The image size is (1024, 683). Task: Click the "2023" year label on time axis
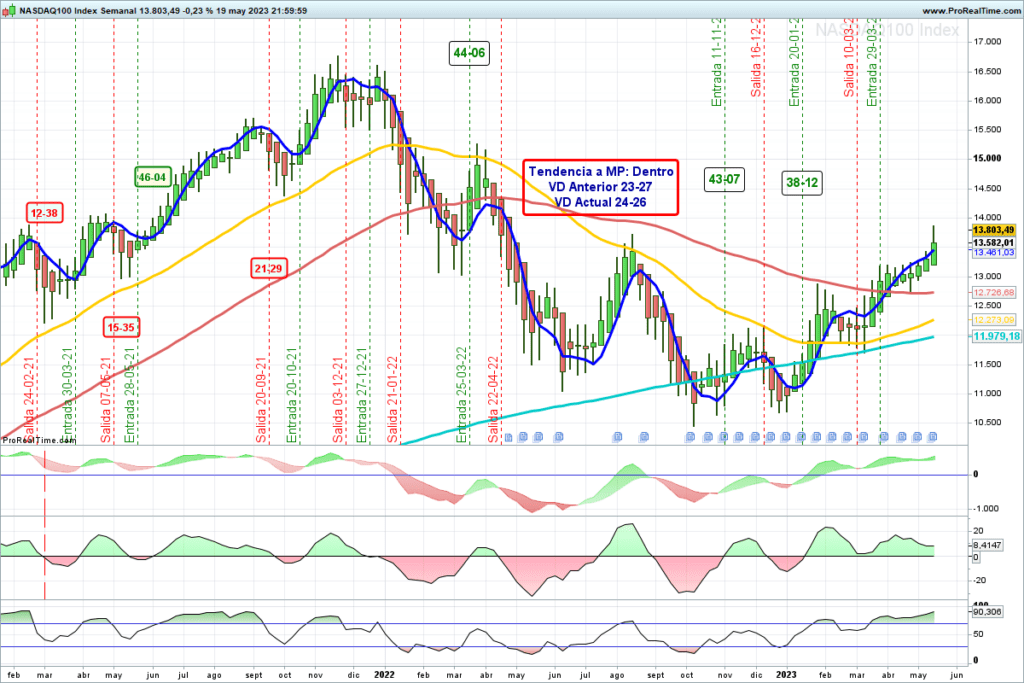pos(786,675)
